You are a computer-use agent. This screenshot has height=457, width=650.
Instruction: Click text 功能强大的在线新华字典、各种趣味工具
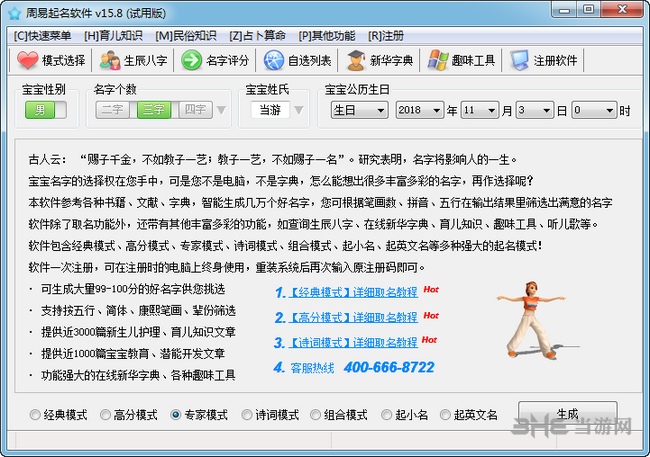(138, 375)
